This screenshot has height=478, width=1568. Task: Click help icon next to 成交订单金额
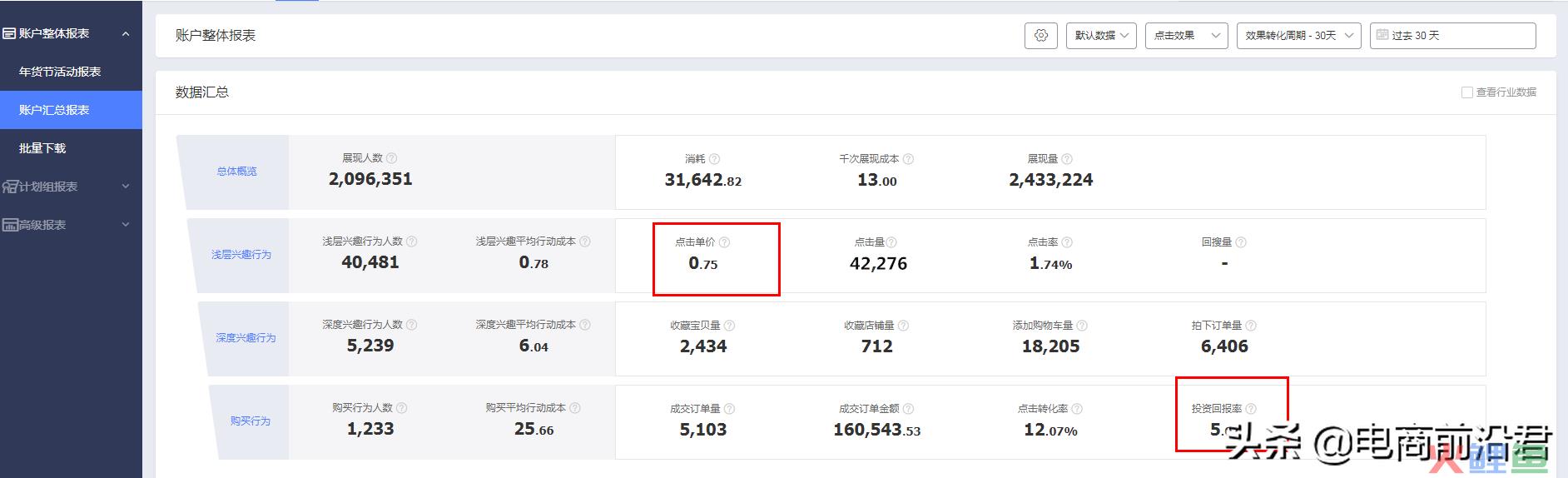pos(908,409)
